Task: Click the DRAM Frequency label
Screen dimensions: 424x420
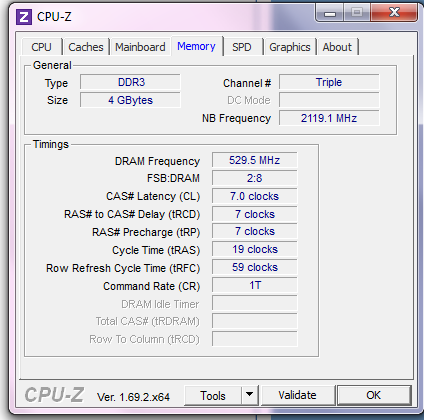Action: pos(157,161)
